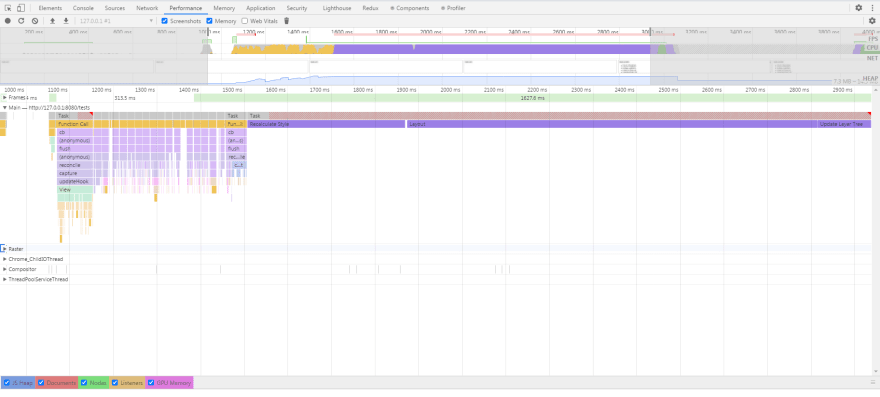Toggle the JS Heap counter checkbox

pyautogui.click(x=7, y=383)
